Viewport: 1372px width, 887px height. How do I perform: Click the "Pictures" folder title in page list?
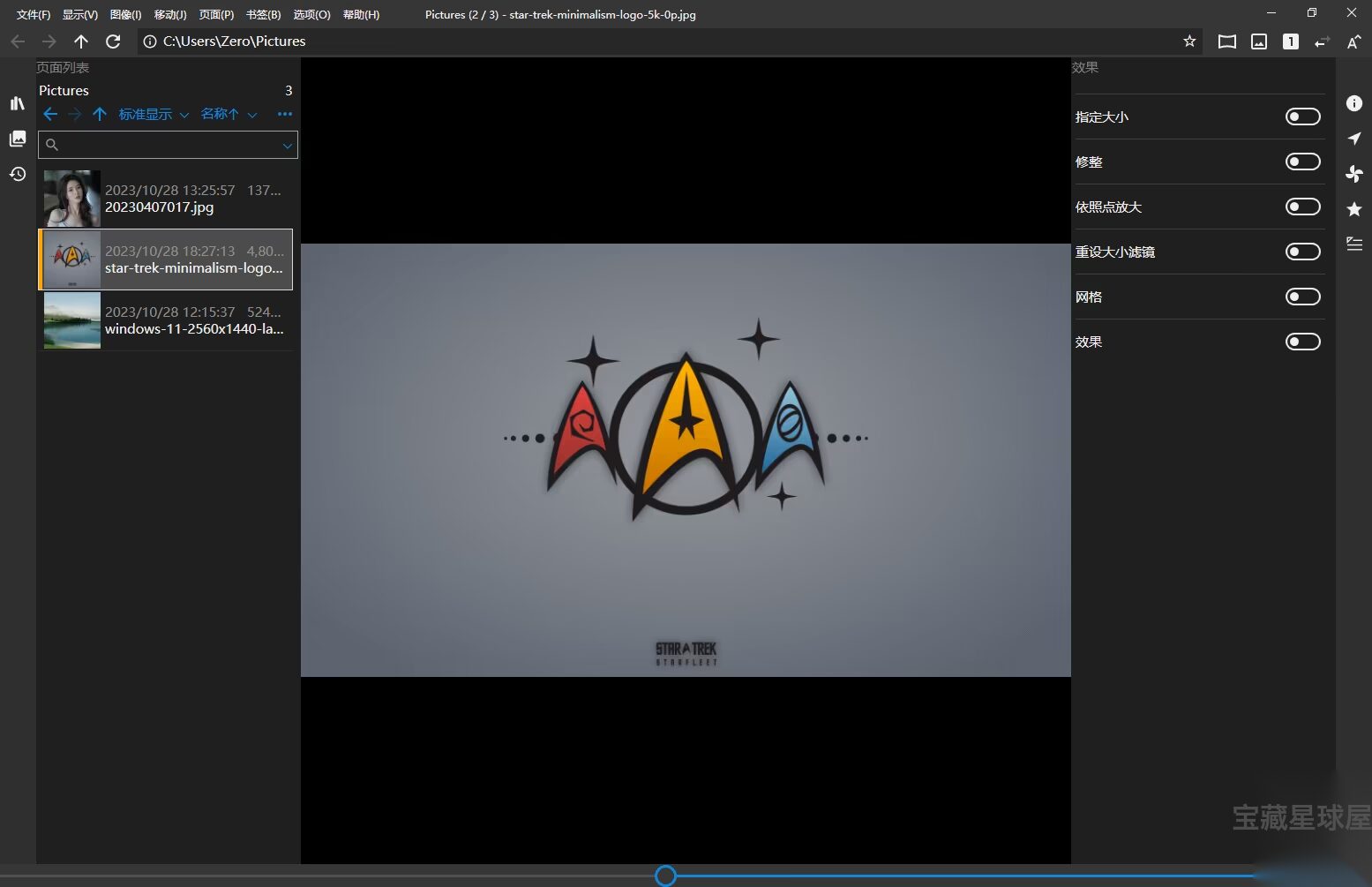[64, 90]
